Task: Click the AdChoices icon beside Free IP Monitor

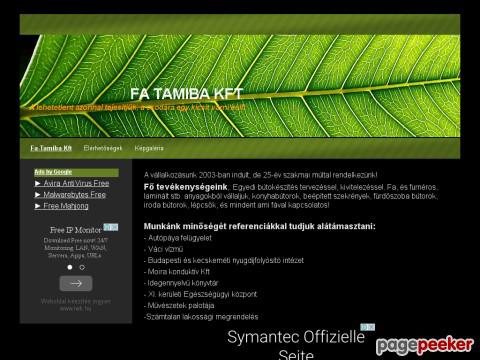Action: click(111, 227)
